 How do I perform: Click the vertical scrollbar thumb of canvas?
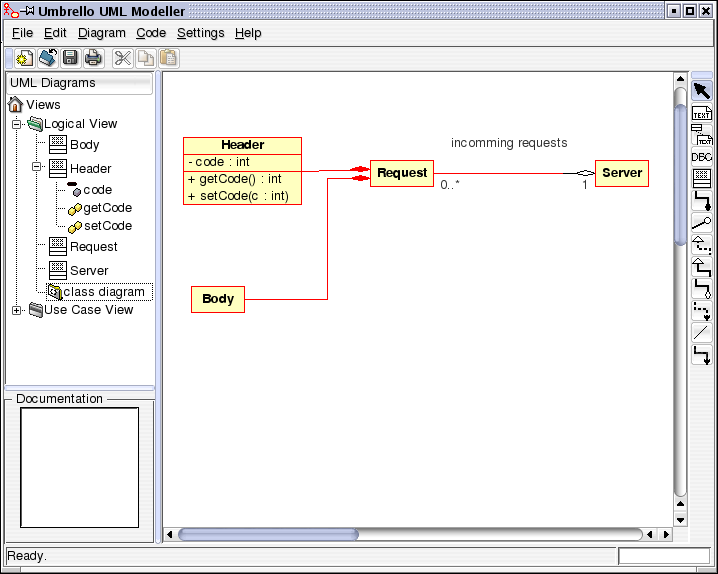pos(680,174)
